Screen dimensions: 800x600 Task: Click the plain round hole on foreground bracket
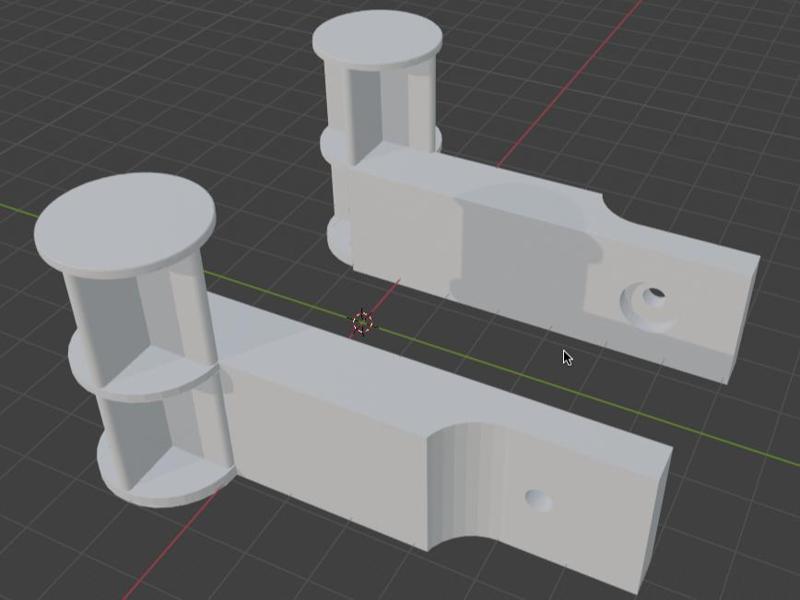tap(538, 501)
